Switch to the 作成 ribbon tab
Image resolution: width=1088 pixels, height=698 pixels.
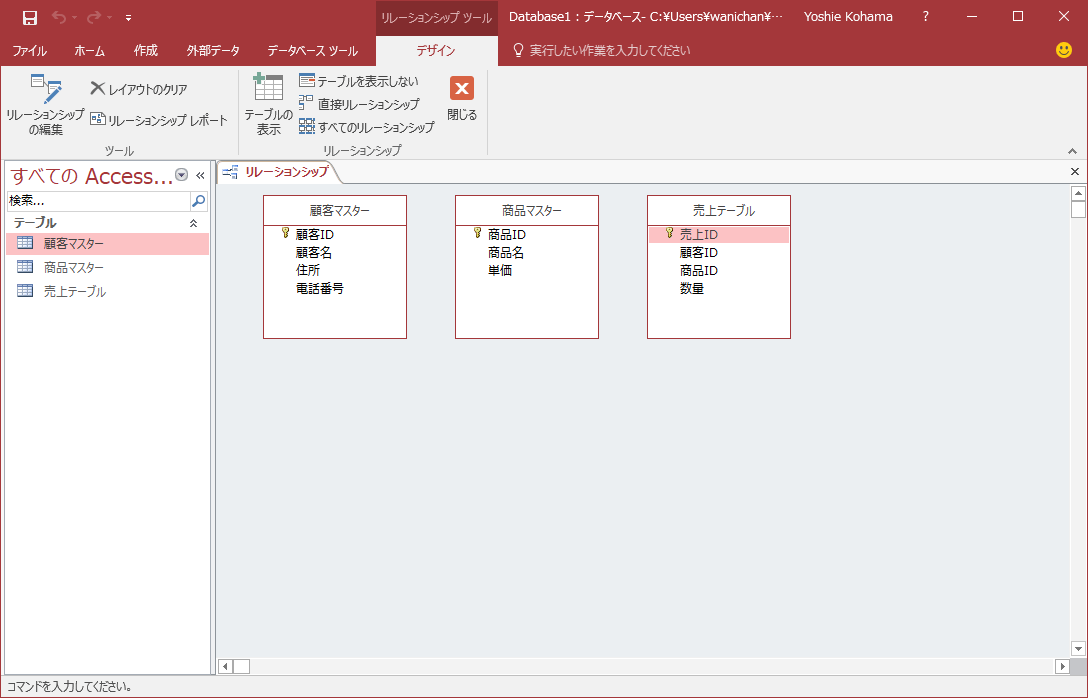[146, 51]
